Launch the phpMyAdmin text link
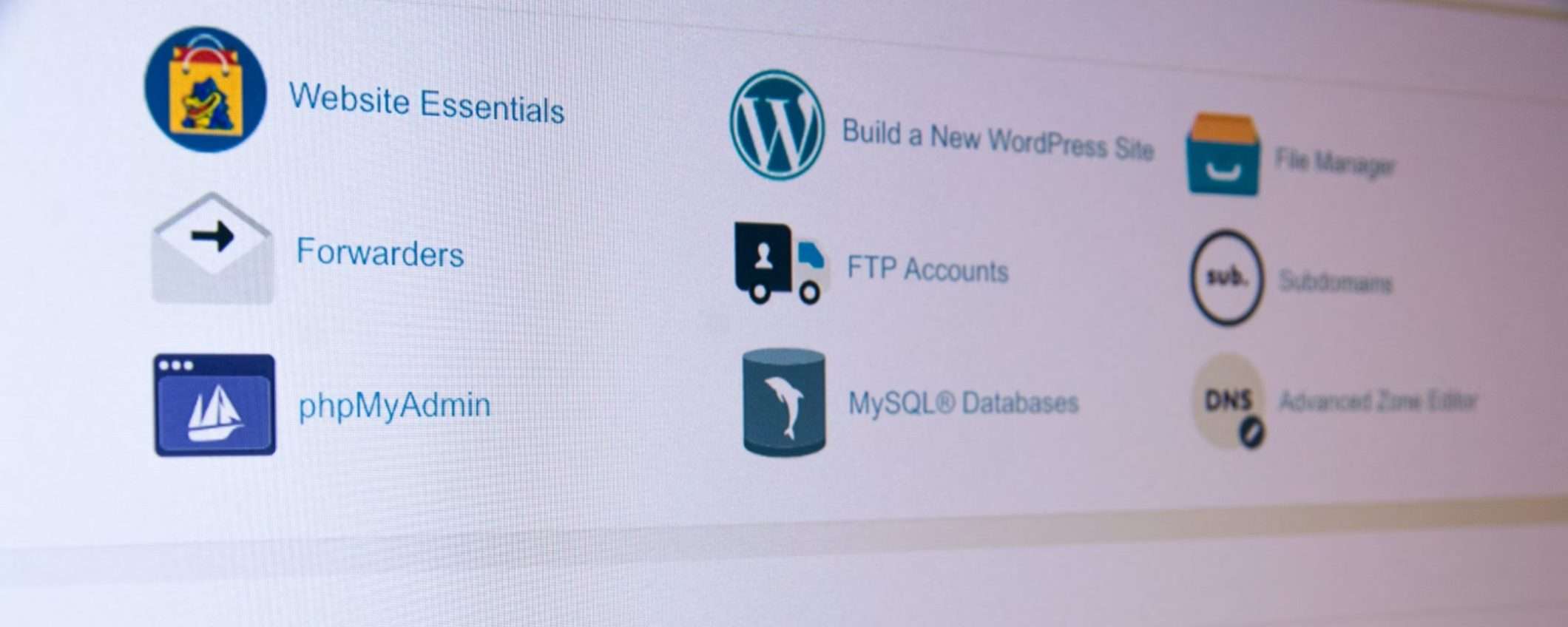This screenshot has width=1568, height=627. (x=394, y=406)
